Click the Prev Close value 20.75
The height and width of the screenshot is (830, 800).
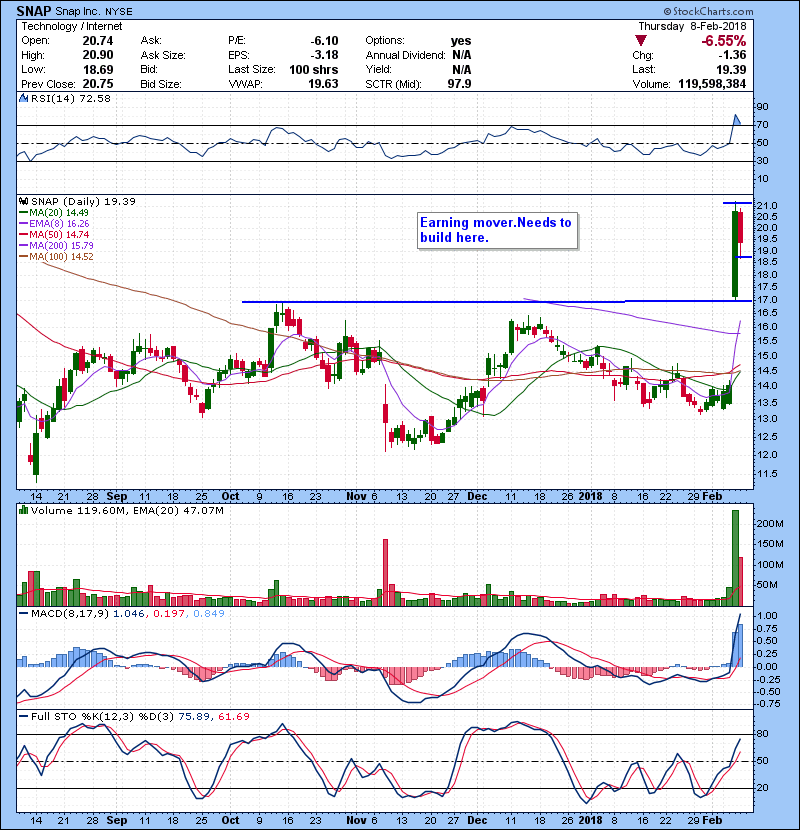98,84
